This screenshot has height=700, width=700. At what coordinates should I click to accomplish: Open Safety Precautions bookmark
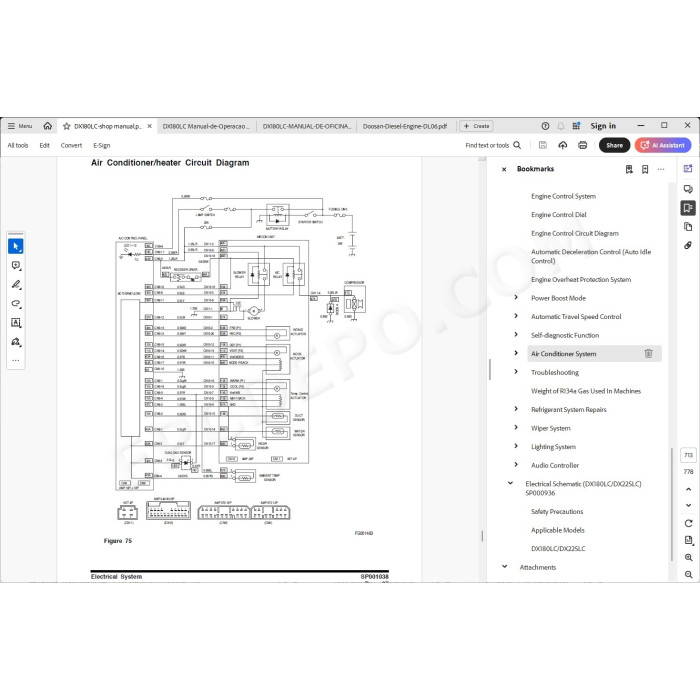click(x=557, y=512)
